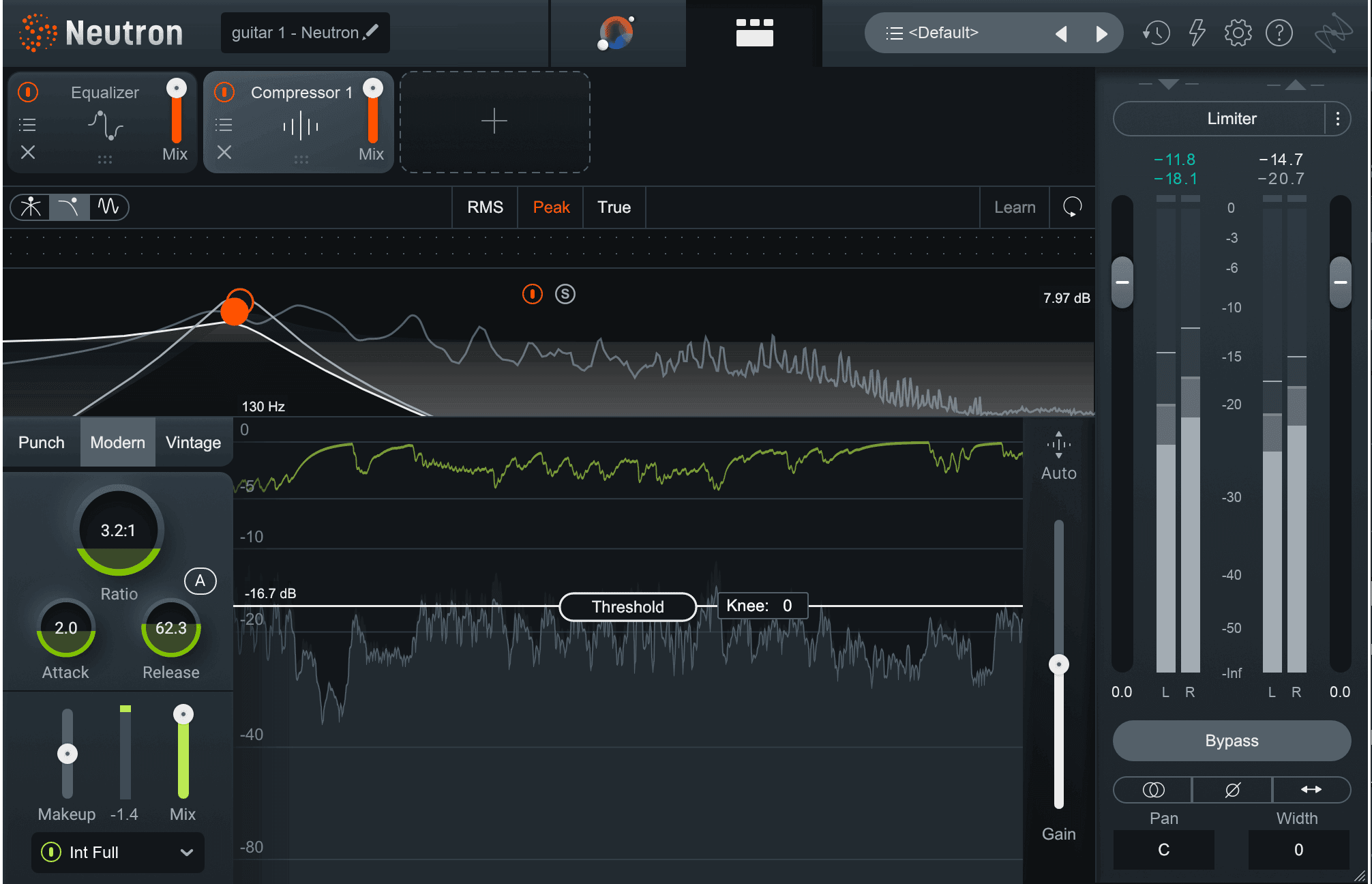Open the Compressor 1 preset list icon

point(224,125)
